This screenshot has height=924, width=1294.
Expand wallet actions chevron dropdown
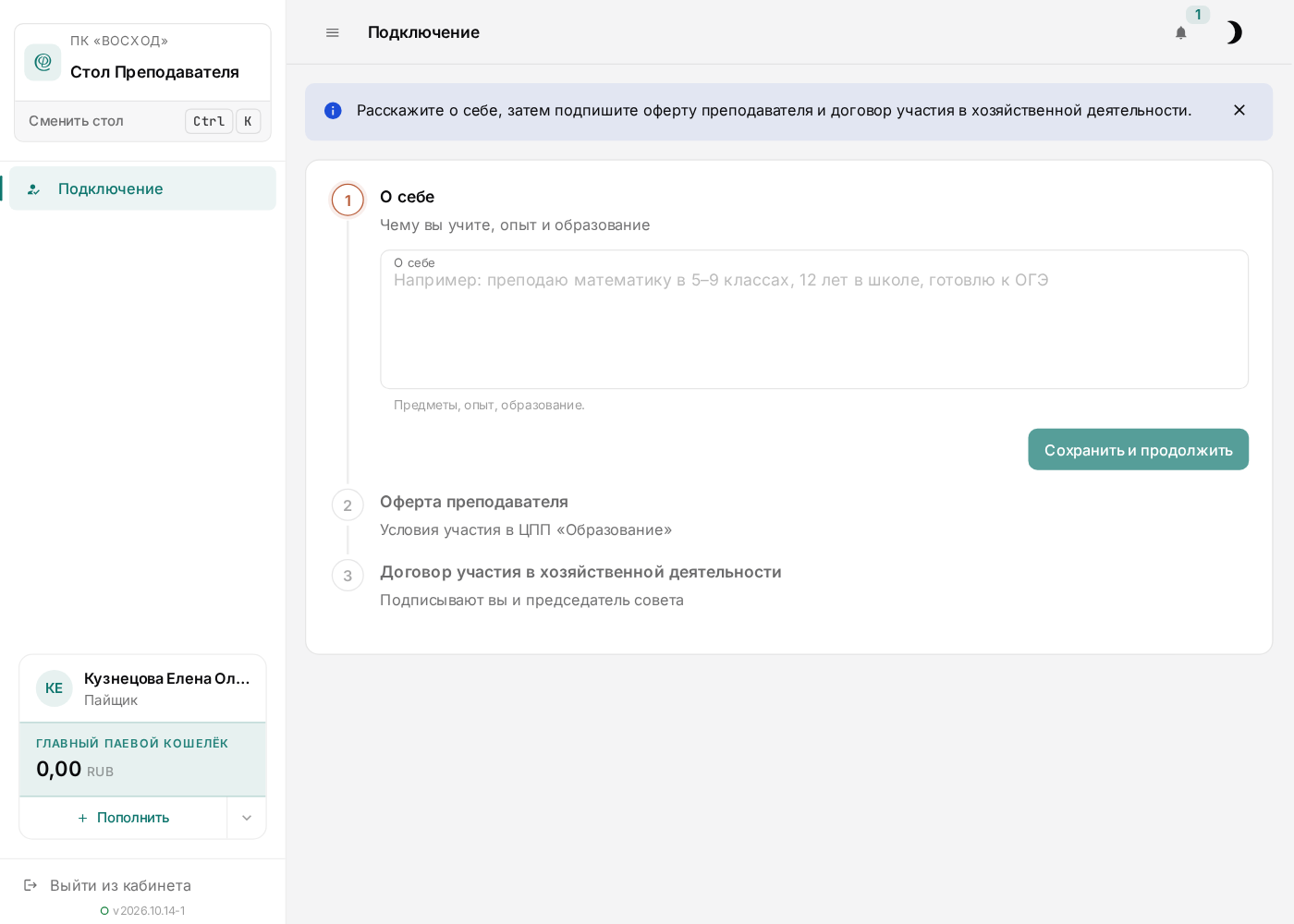247,818
